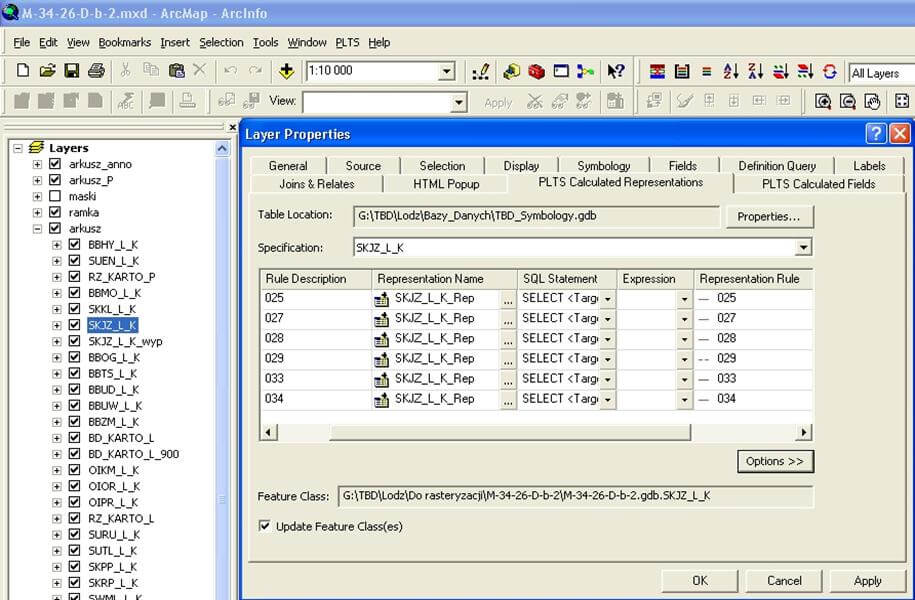Image resolution: width=915 pixels, height=600 pixels.
Task: Hide the SKRP_L_K layer
Action: click(x=74, y=582)
